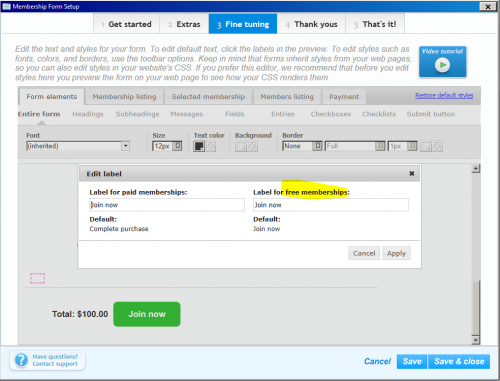Select Checklists style section
500x381 pixels.
[x=379, y=114]
